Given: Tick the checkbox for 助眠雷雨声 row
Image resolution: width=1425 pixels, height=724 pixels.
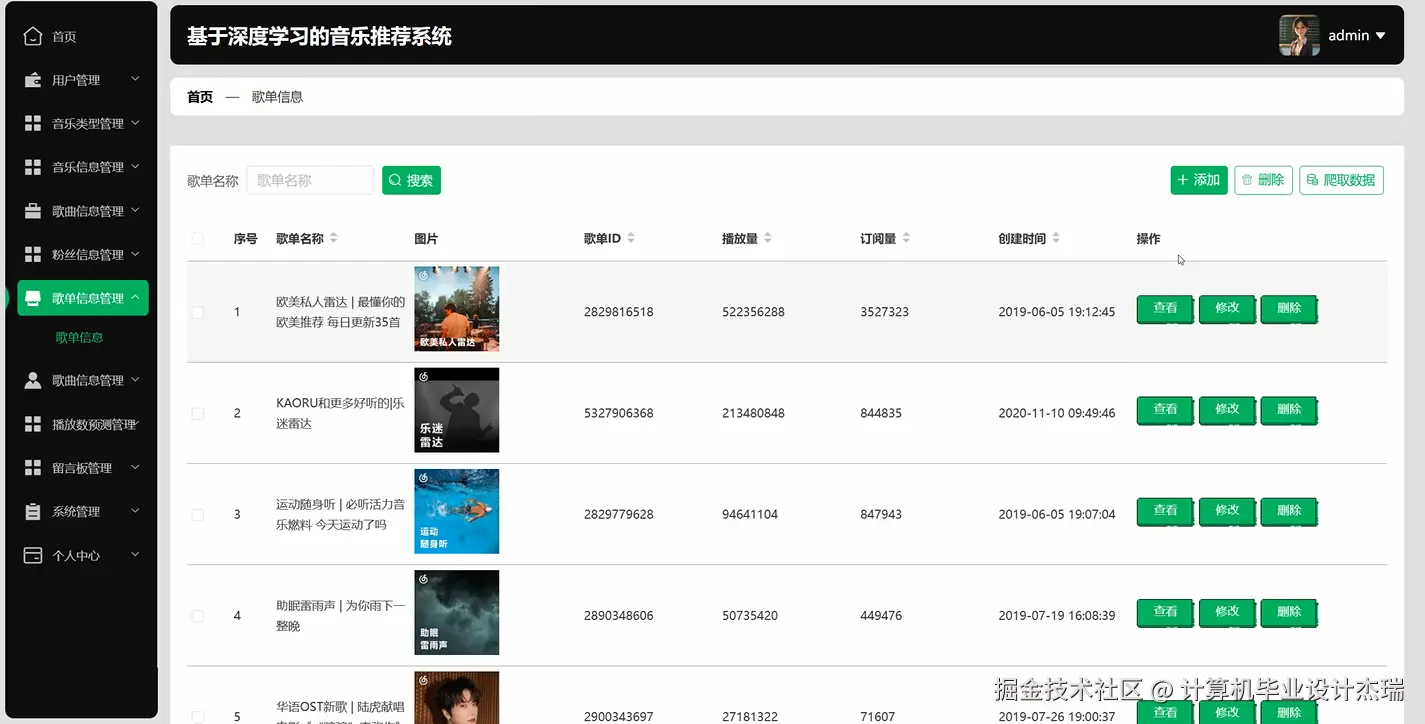Looking at the screenshot, I should 198,616.
